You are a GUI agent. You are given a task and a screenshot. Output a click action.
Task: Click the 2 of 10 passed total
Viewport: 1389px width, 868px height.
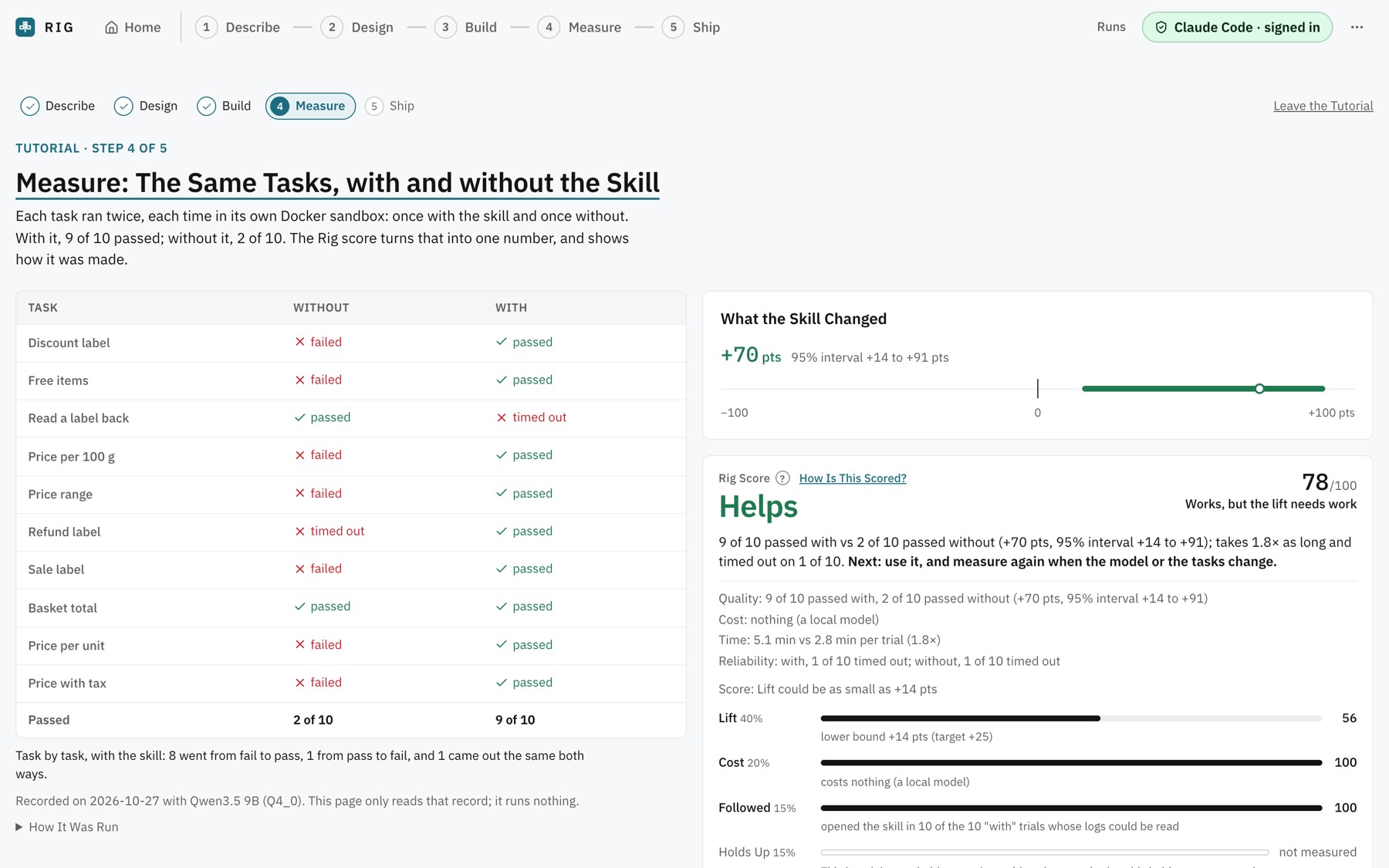click(313, 720)
